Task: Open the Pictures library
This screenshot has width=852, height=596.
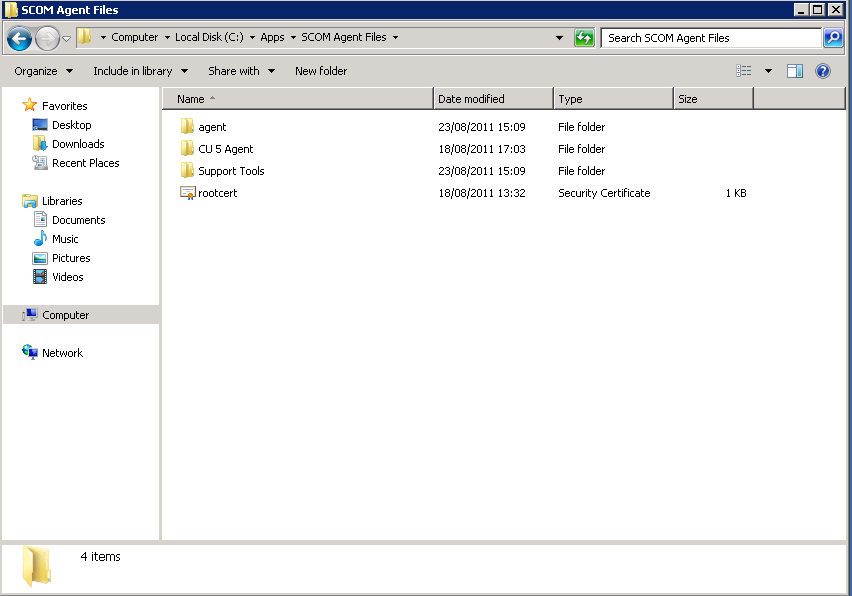Action: 71,258
